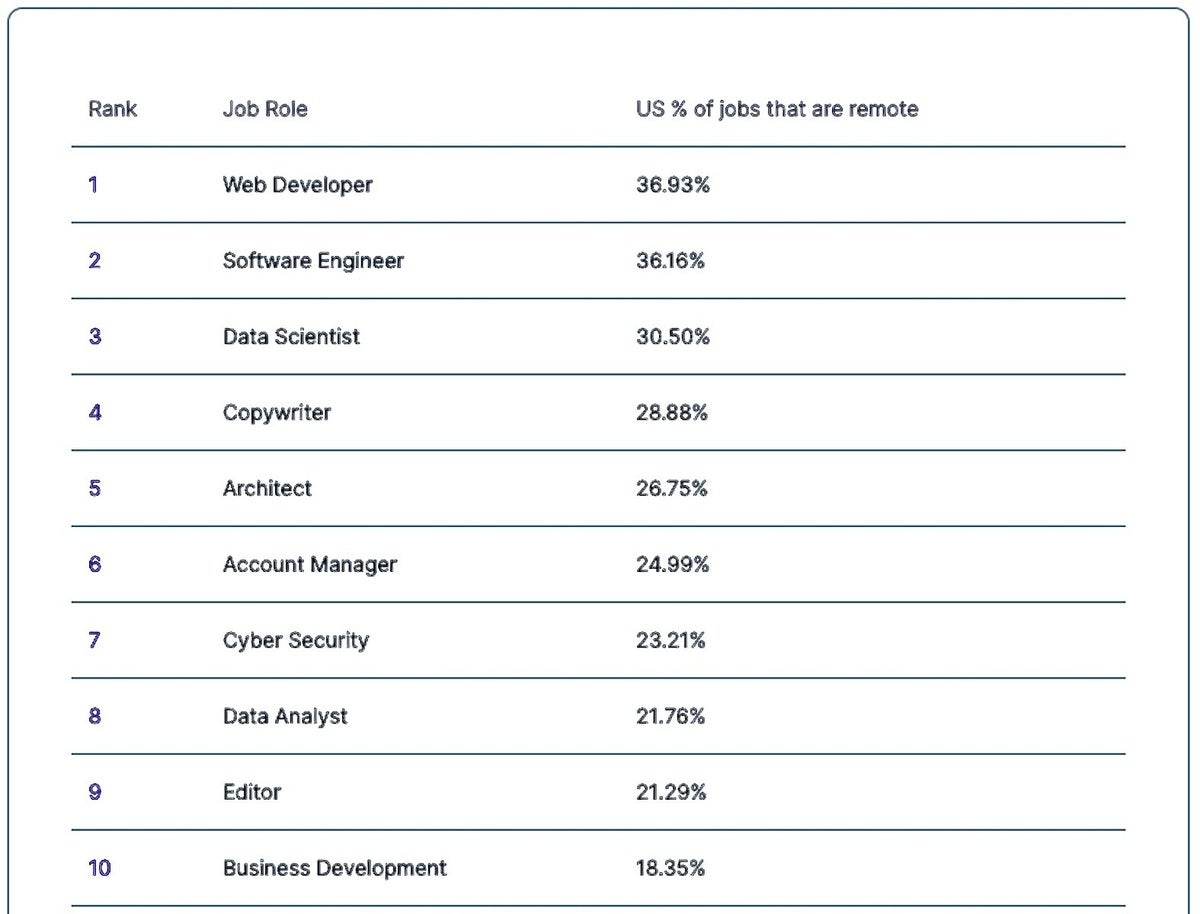Screen dimensions: 1200x914
Task: Click the Rank column header
Action: (112, 109)
